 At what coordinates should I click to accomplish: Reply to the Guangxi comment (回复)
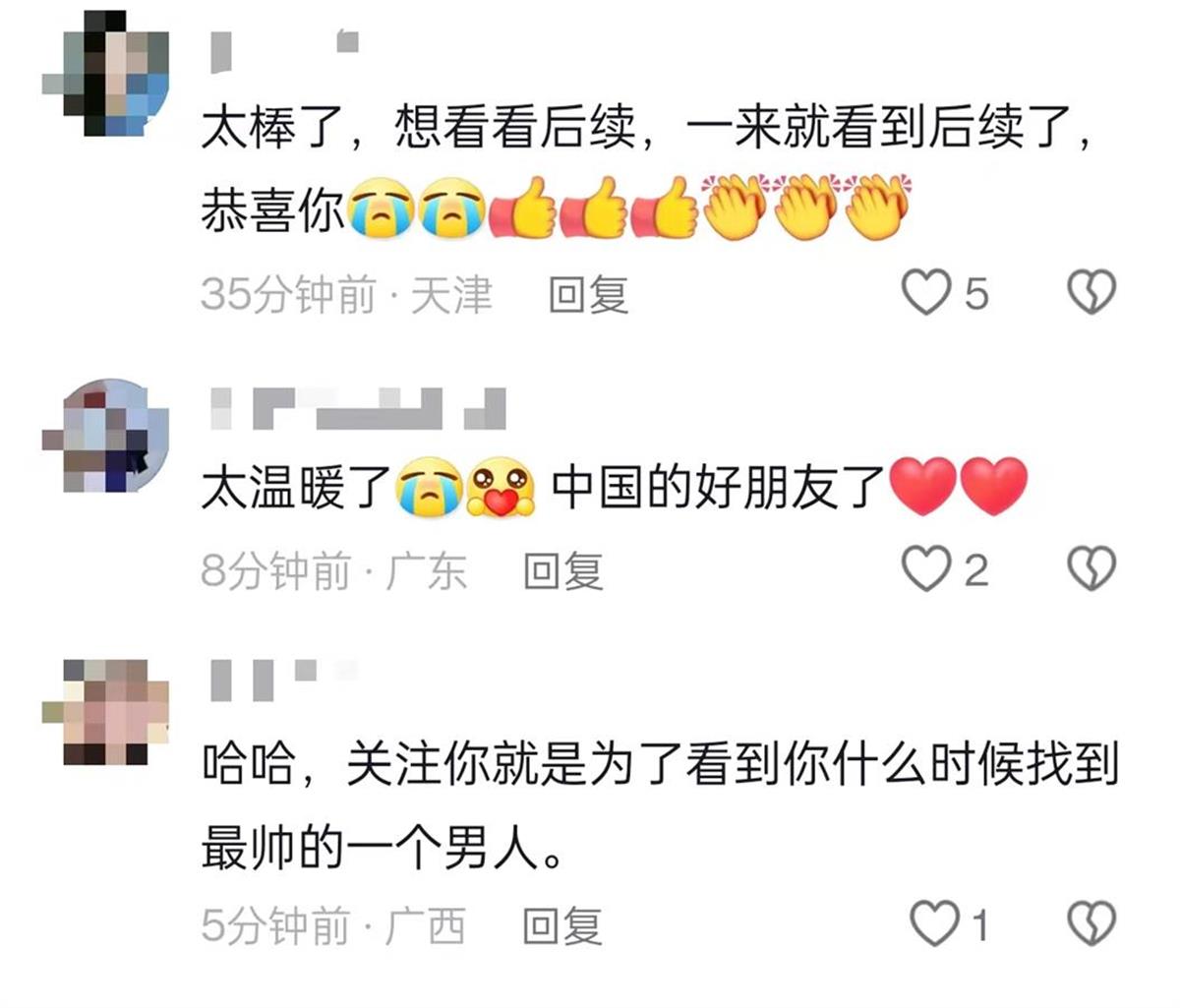pyautogui.click(x=561, y=925)
